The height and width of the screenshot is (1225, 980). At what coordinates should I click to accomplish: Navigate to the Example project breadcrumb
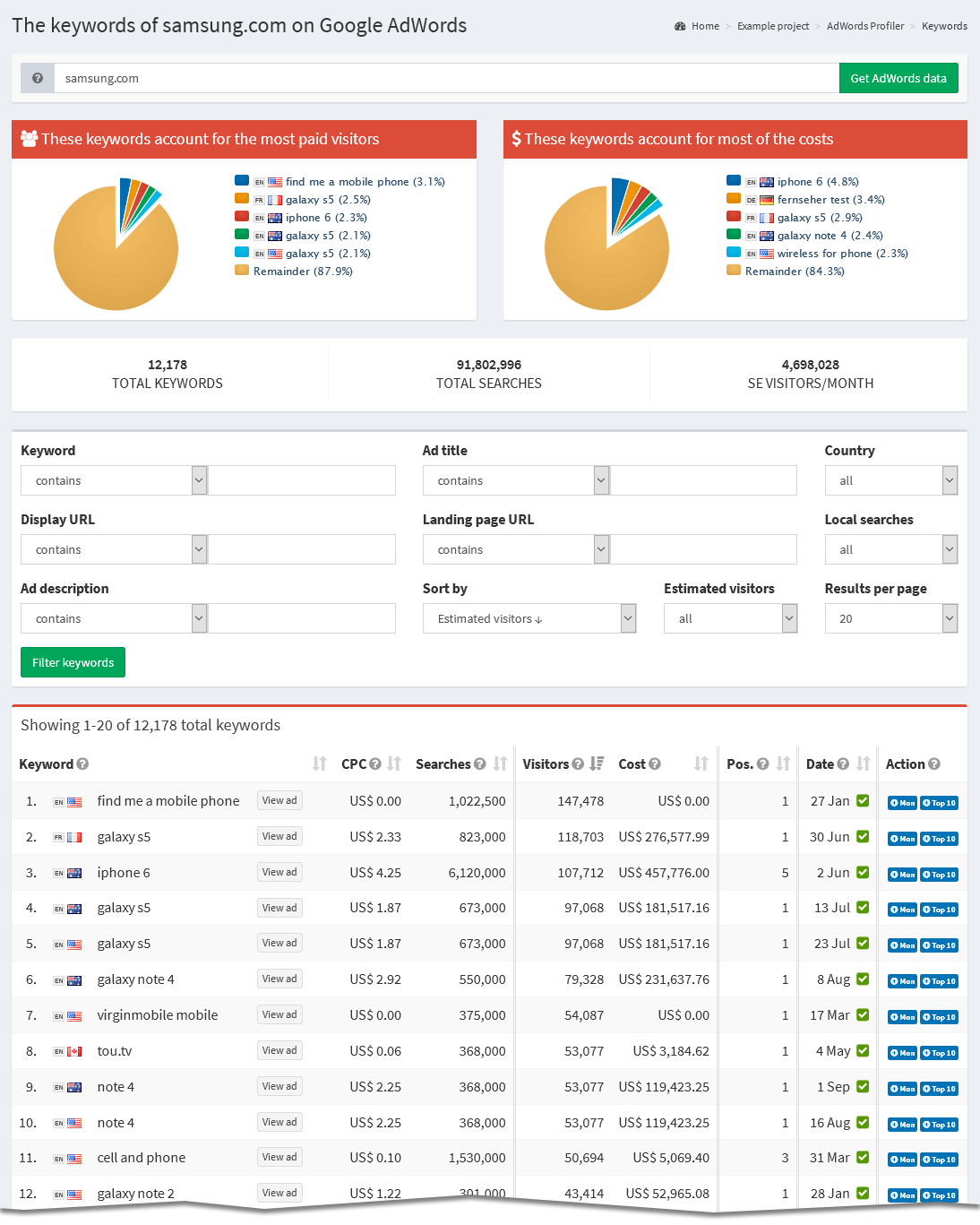tap(772, 26)
